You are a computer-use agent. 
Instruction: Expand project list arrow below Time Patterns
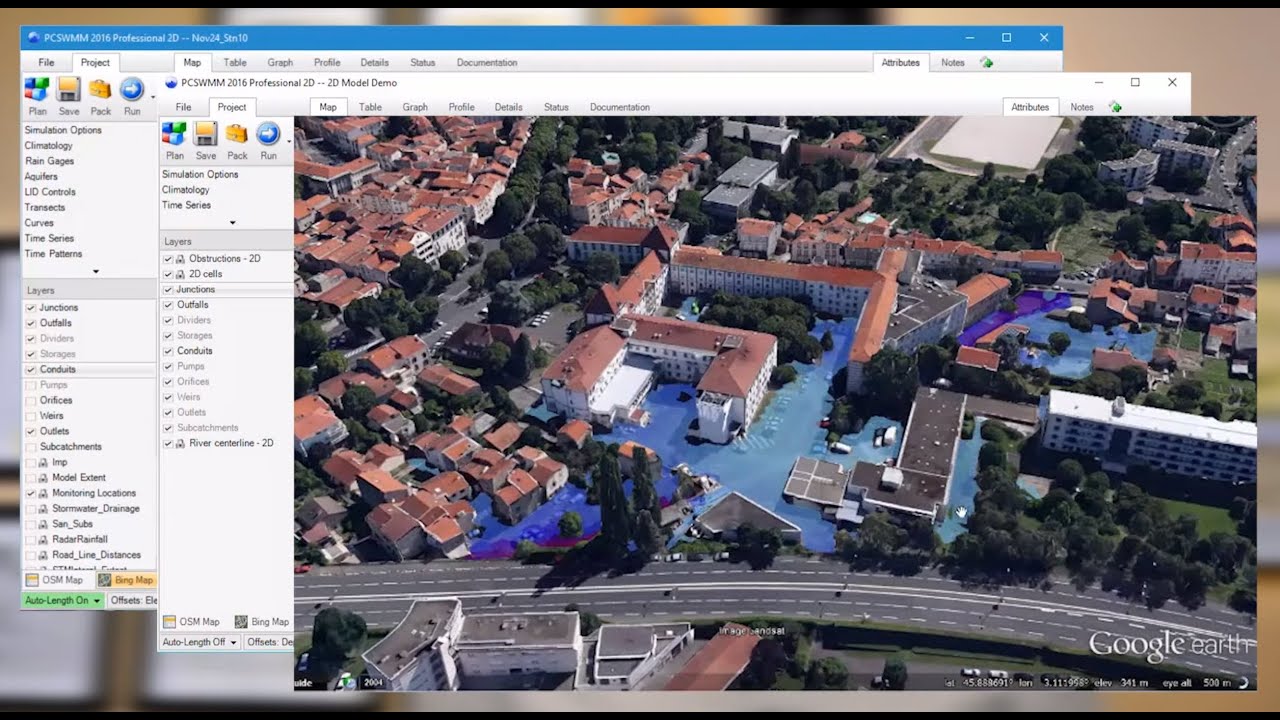click(x=96, y=271)
